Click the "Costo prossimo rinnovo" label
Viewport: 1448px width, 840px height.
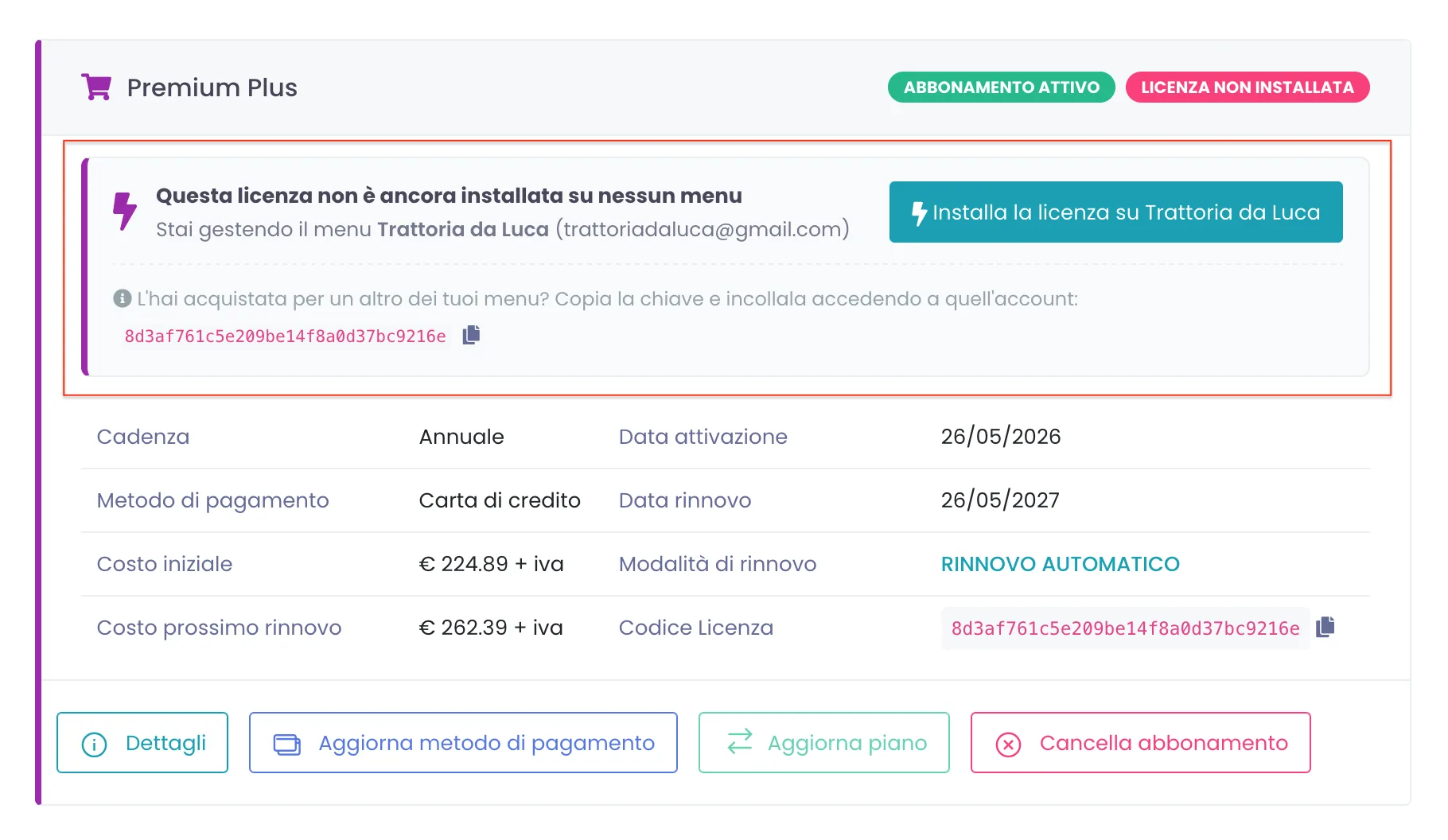[x=219, y=628]
